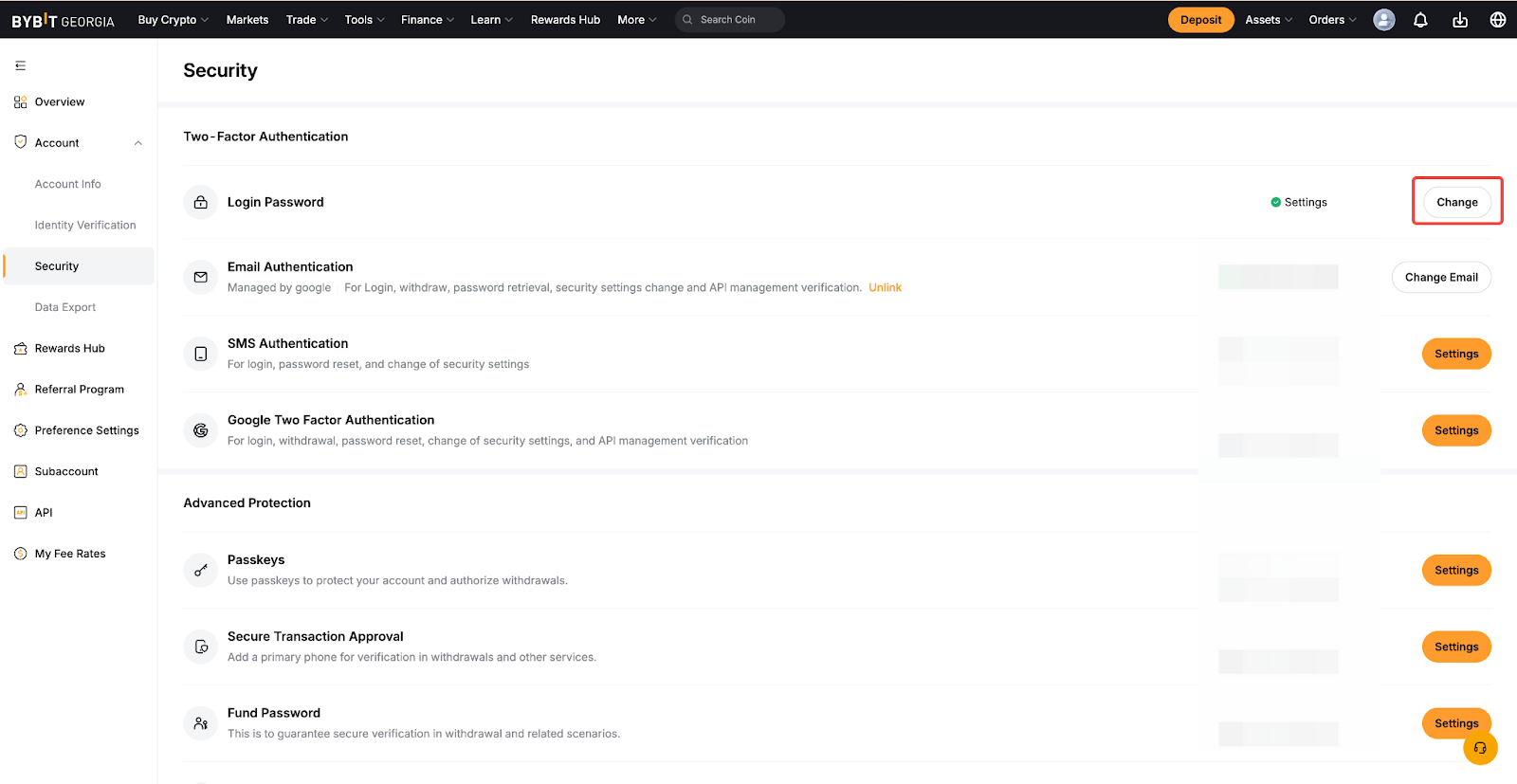Collapse the Account section in sidebar

[138, 143]
